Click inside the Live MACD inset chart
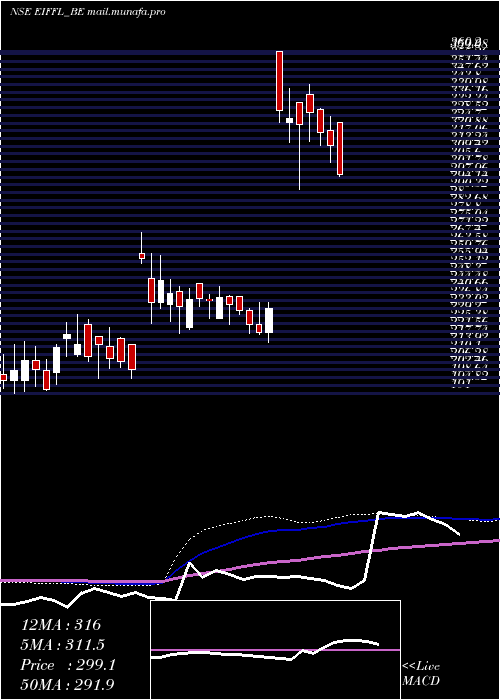 (275, 650)
